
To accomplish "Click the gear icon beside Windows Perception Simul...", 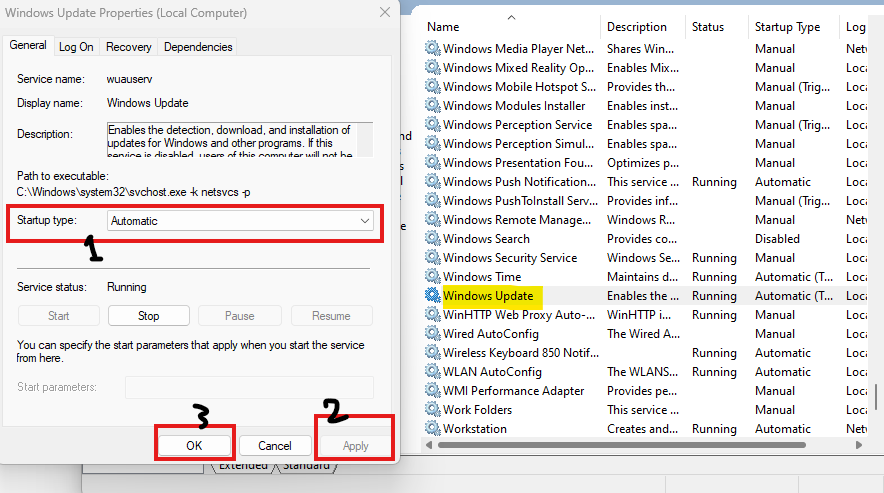I will (x=432, y=143).
